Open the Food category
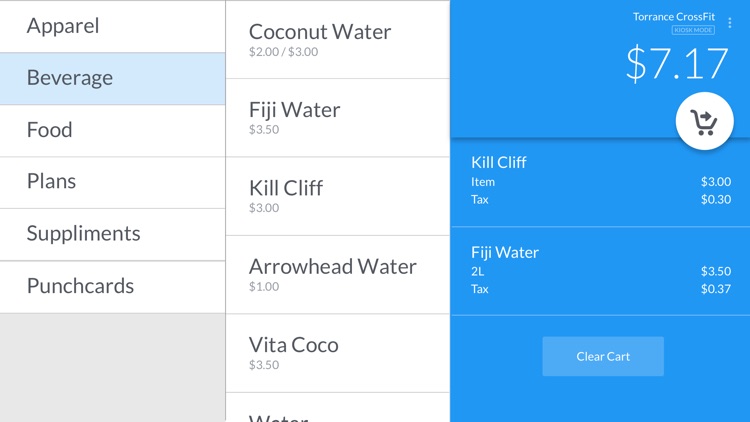This screenshot has width=750, height=422. (112, 130)
